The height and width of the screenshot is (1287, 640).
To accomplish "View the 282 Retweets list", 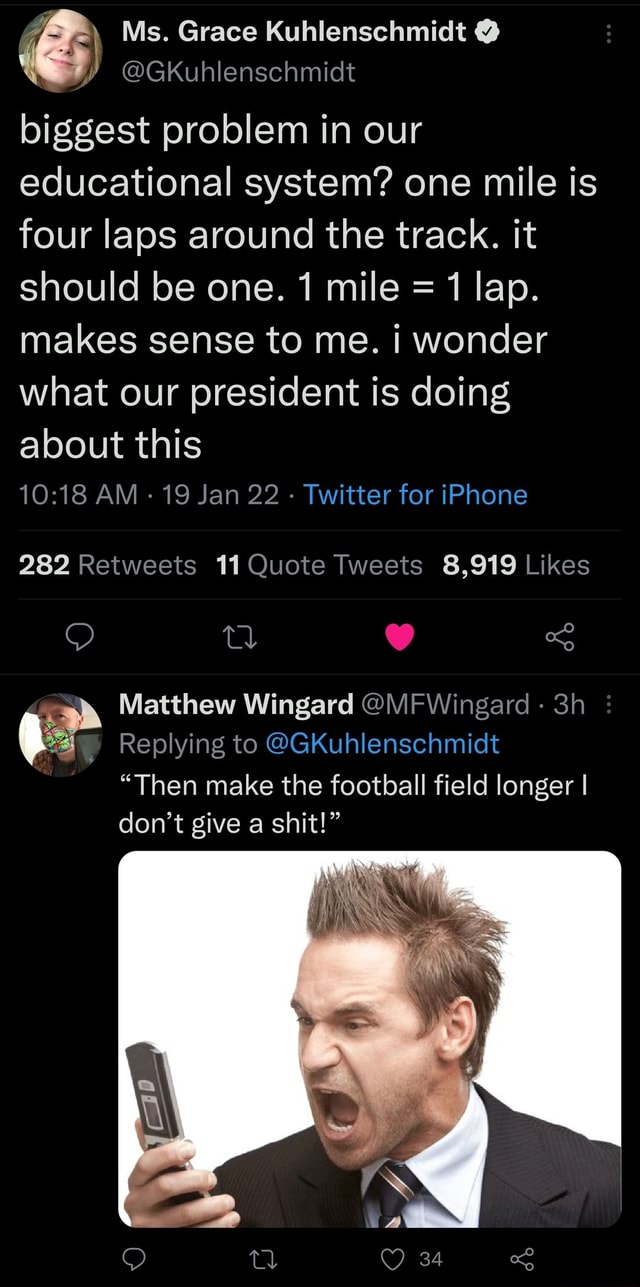I will [108, 566].
